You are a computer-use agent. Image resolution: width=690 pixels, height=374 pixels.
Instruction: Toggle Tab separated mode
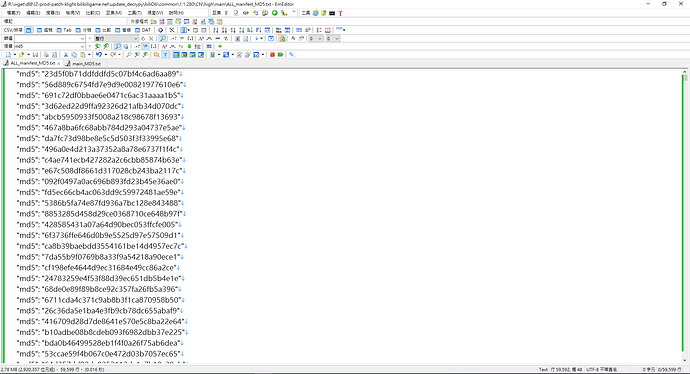coord(63,30)
